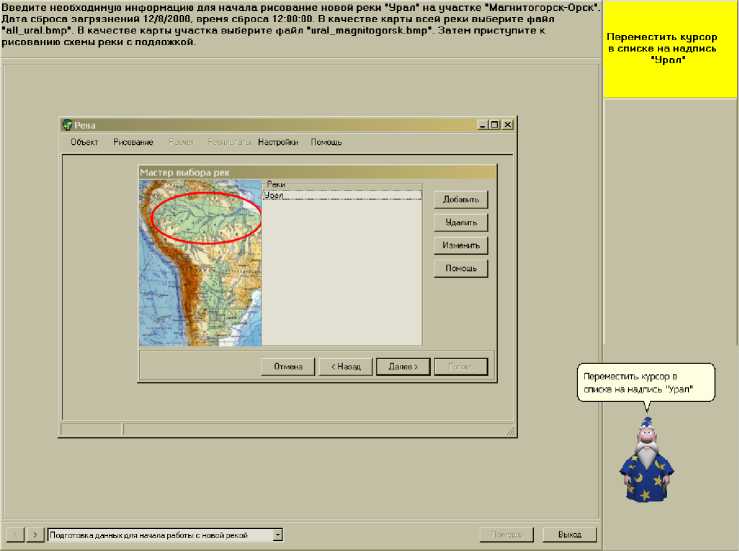The height and width of the screenshot is (551, 739).
Task: Open the Рисование menu
Action: pos(133,142)
